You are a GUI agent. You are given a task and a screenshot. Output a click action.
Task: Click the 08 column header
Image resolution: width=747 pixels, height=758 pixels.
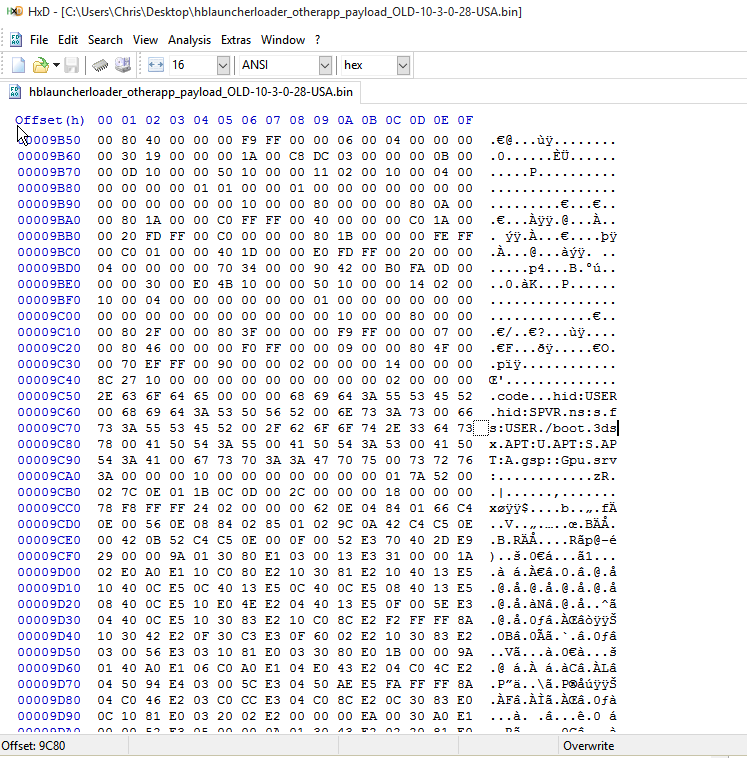297,120
